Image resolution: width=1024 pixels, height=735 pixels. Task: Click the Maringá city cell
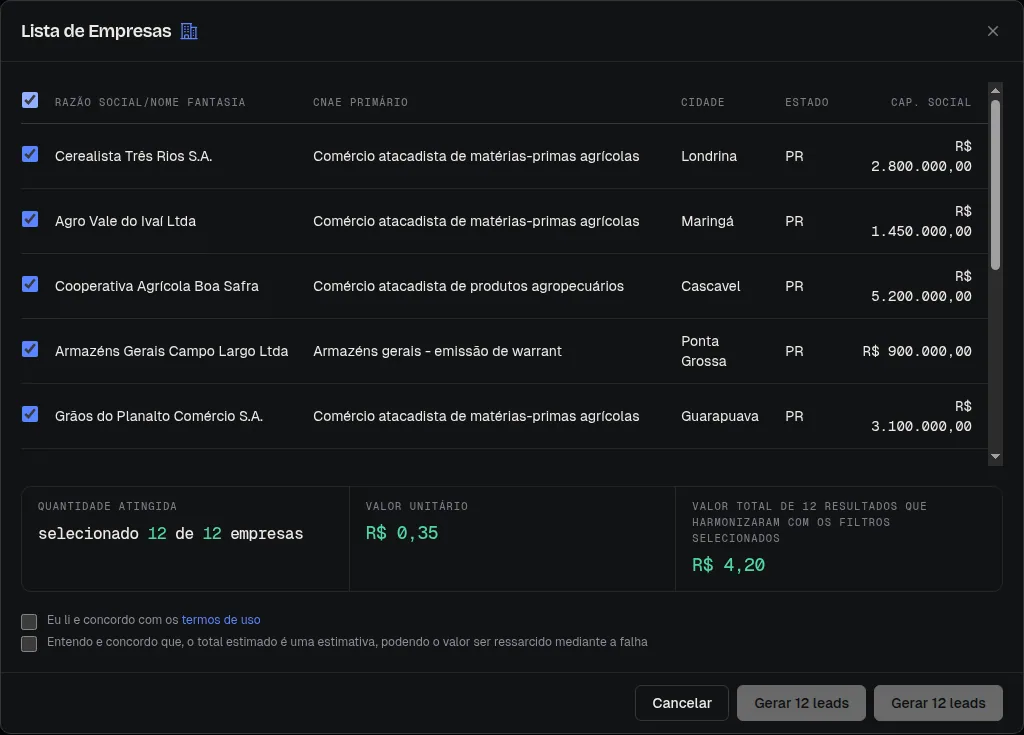coord(707,221)
